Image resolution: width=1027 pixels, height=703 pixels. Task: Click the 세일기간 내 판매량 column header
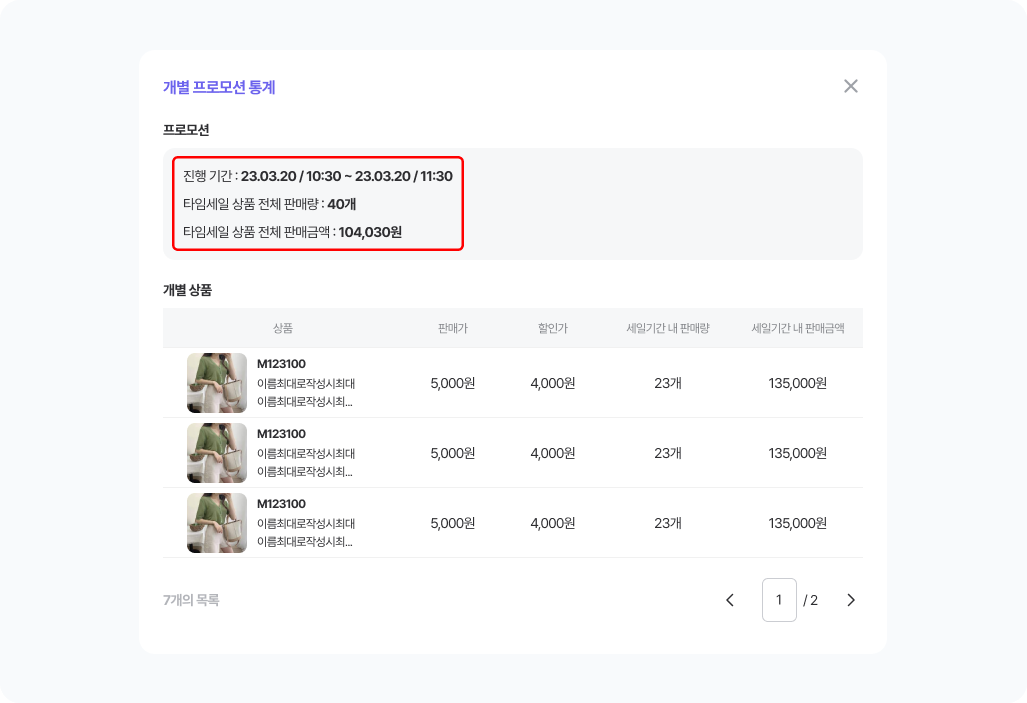(666, 328)
